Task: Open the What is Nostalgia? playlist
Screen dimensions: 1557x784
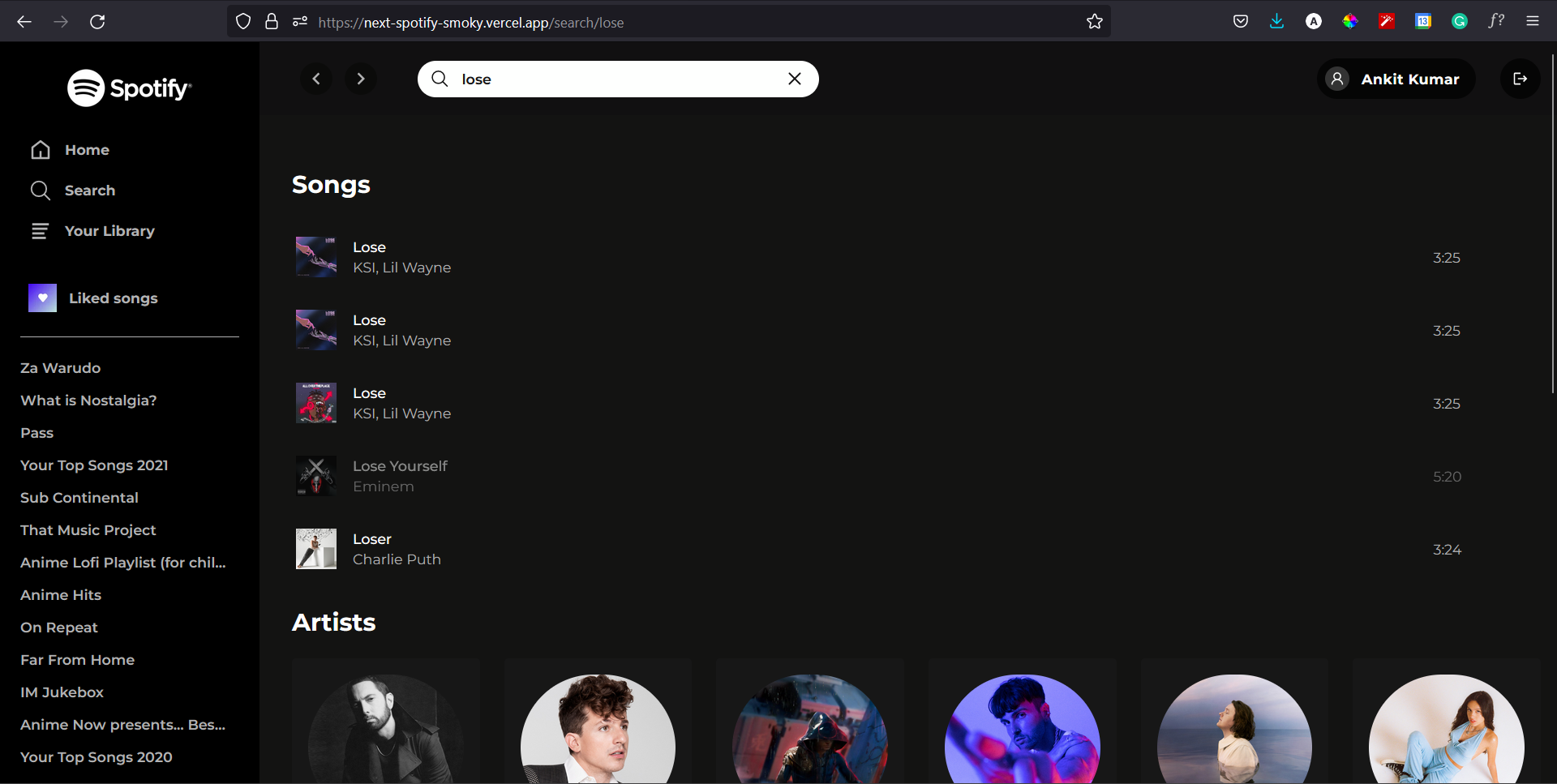Action: 88,401
